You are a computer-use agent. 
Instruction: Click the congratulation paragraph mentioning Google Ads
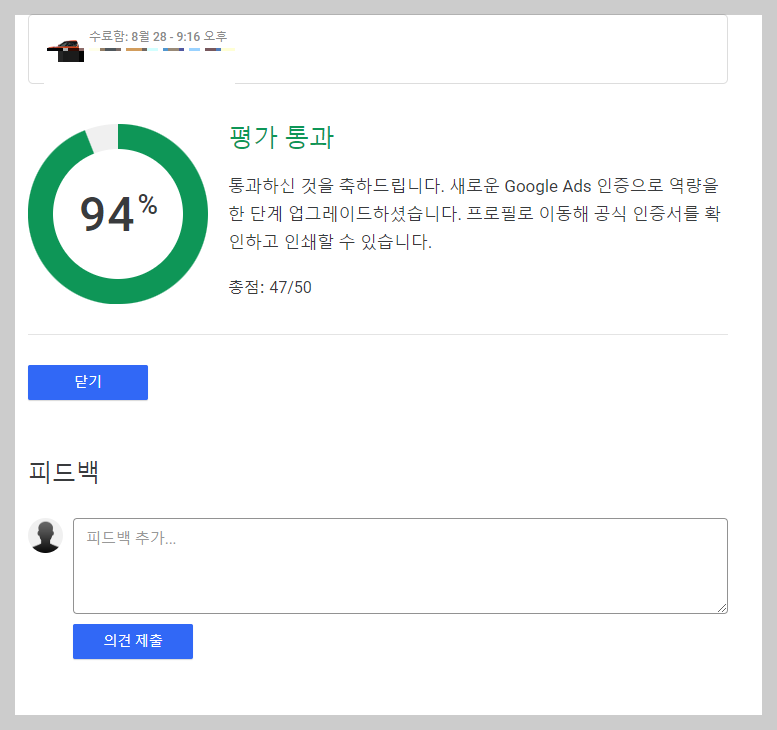click(x=474, y=214)
